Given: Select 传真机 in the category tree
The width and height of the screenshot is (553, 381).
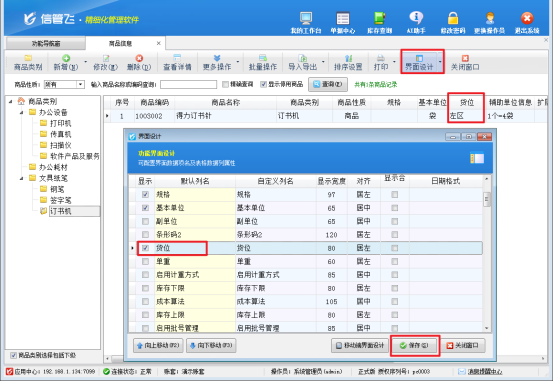Looking at the screenshot, I should (x=60, y=134).
